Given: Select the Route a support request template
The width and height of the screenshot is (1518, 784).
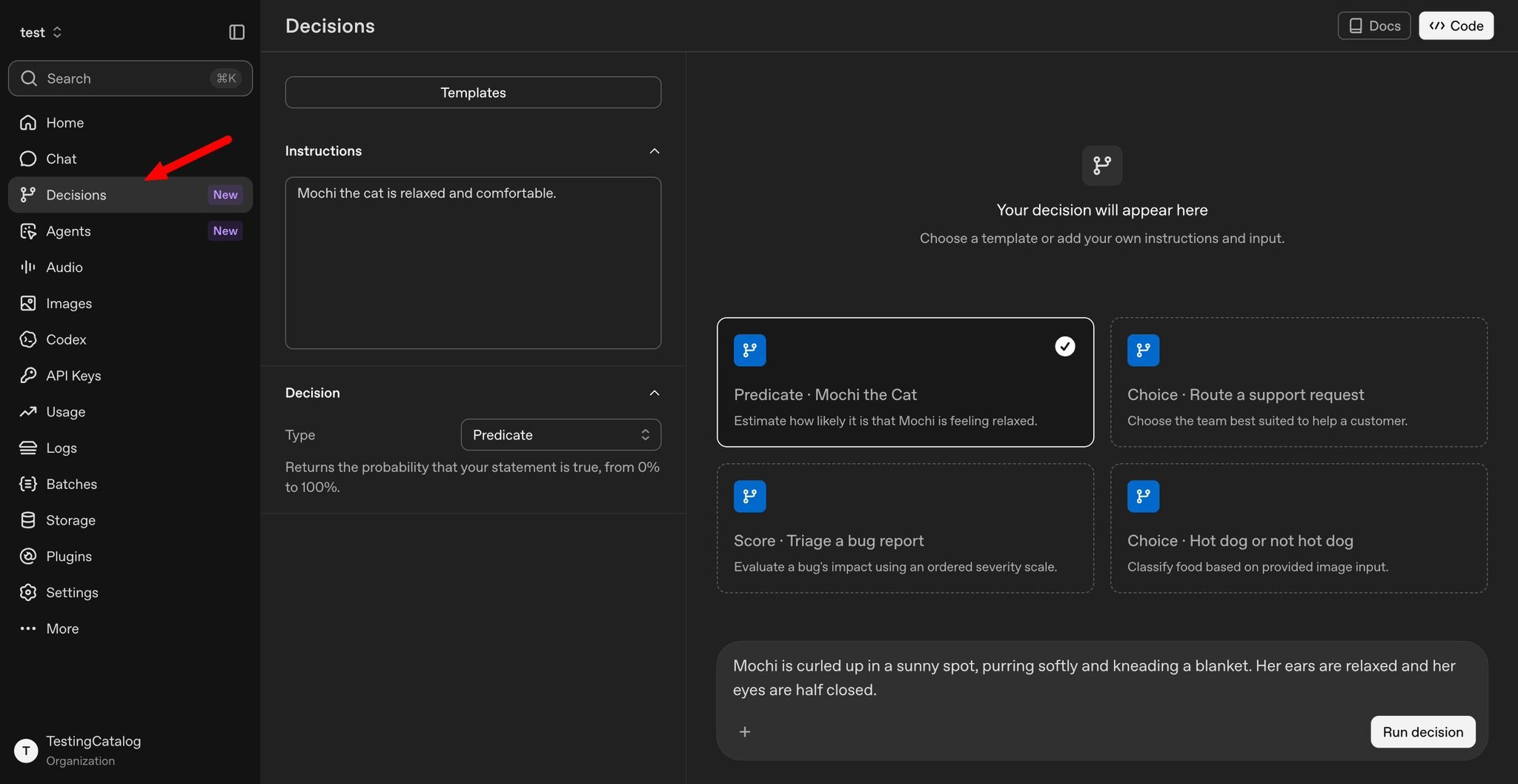Looking at the screenshot, I should pyautogui.click(x=1299, y=382).
